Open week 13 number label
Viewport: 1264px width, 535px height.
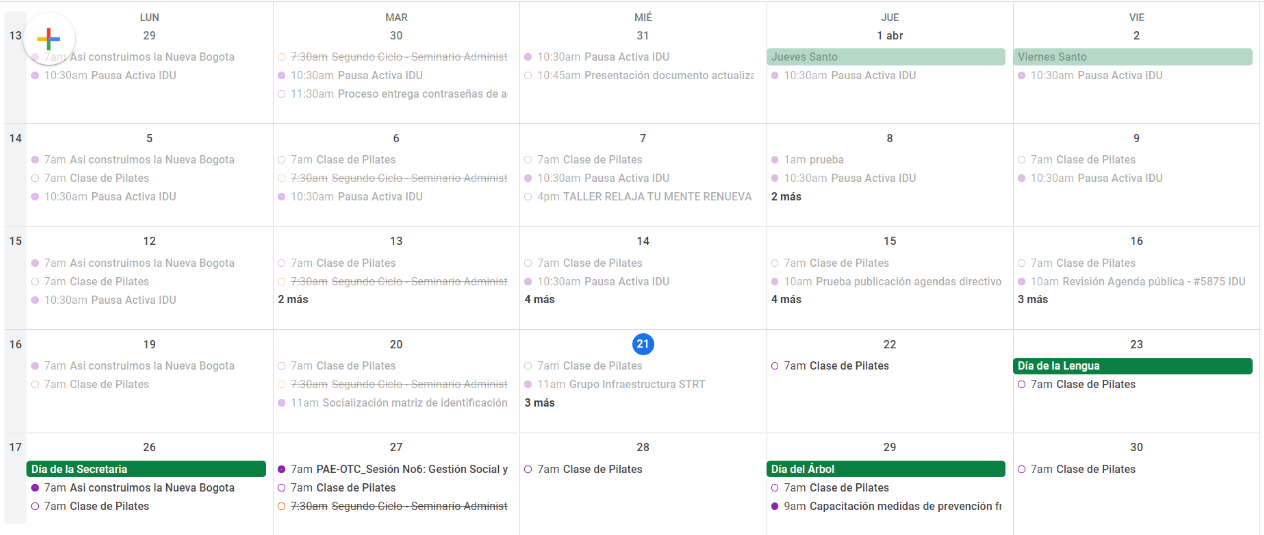pyautogui.click(x=15, y=36)
